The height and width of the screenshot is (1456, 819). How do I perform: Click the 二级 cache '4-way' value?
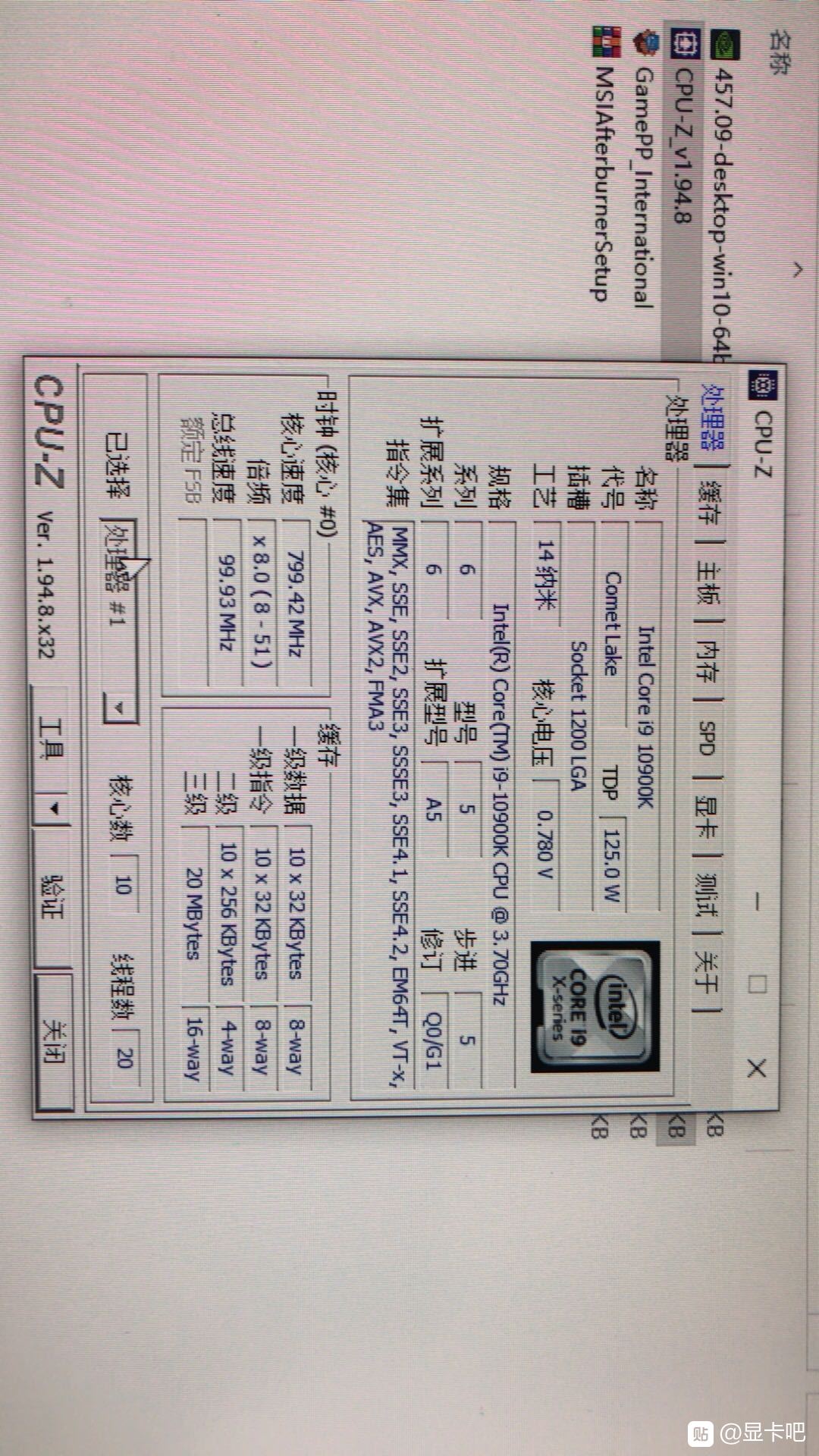pos(227,1048)
